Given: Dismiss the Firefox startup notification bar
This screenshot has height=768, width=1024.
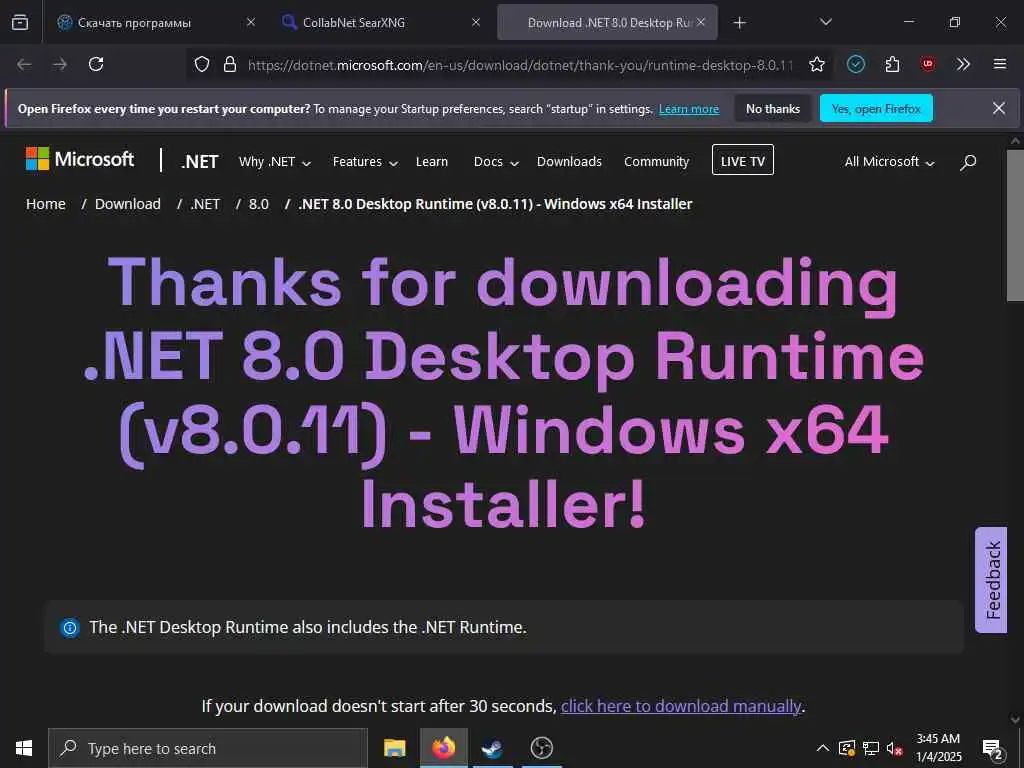Looking at the screenshot, I should coord(999,108).
